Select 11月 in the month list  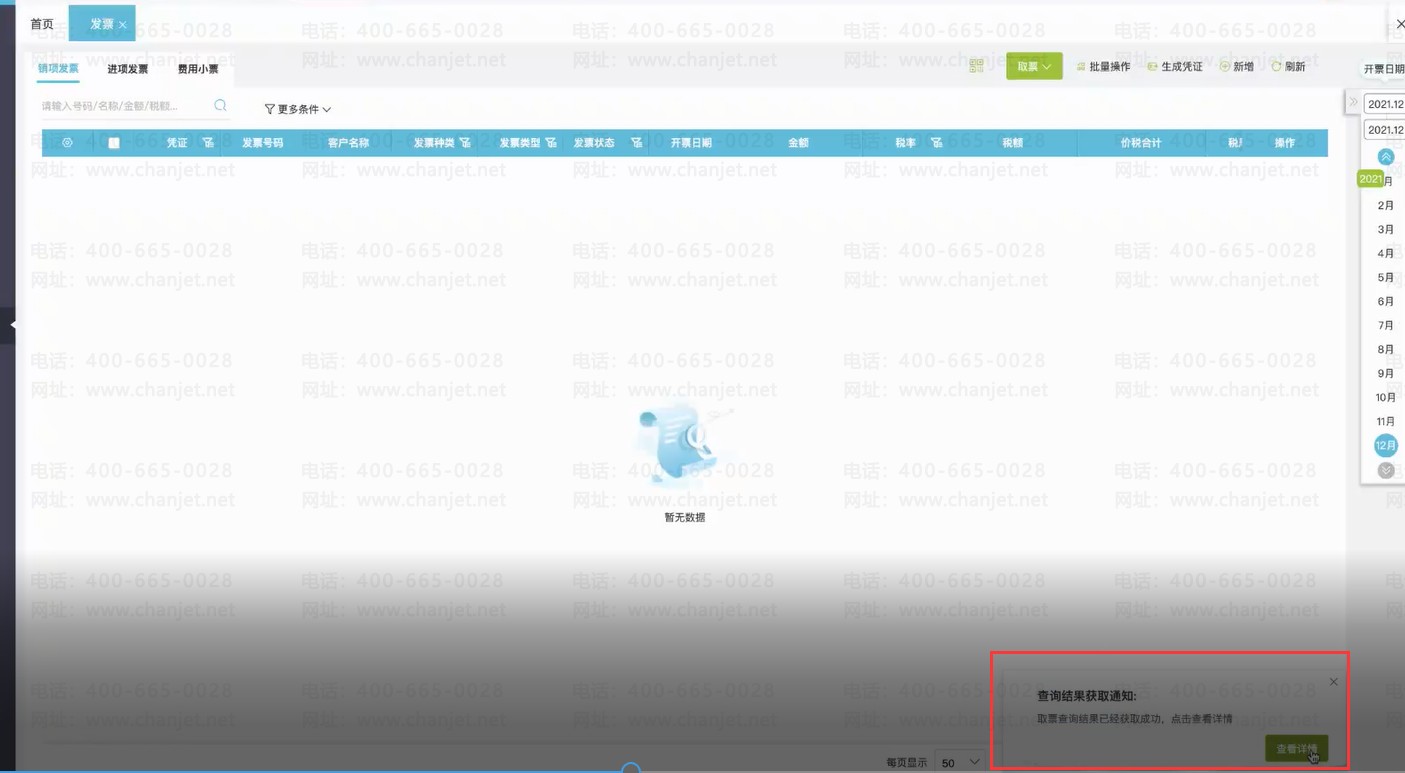1385,421
